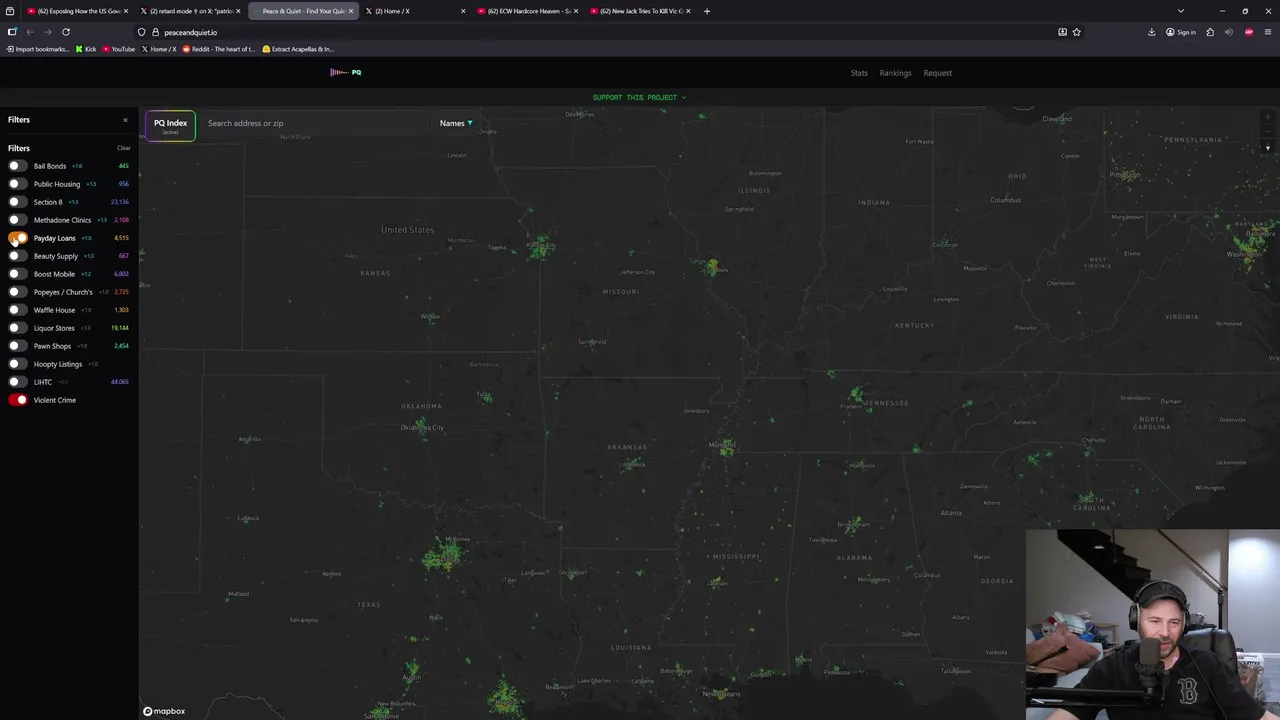Reload the current page

coord(66,32)
